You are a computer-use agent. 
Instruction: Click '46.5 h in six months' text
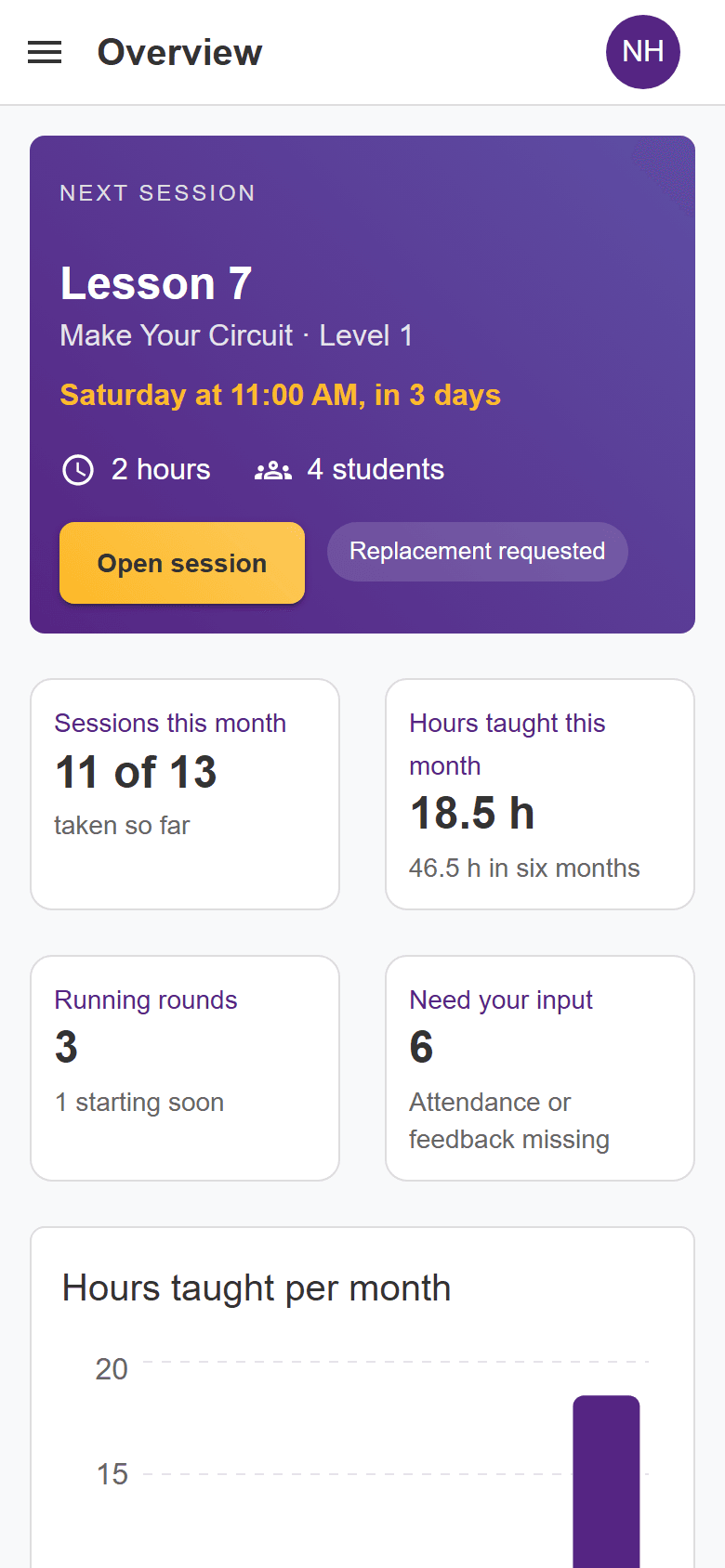click(x=524, y=869)
